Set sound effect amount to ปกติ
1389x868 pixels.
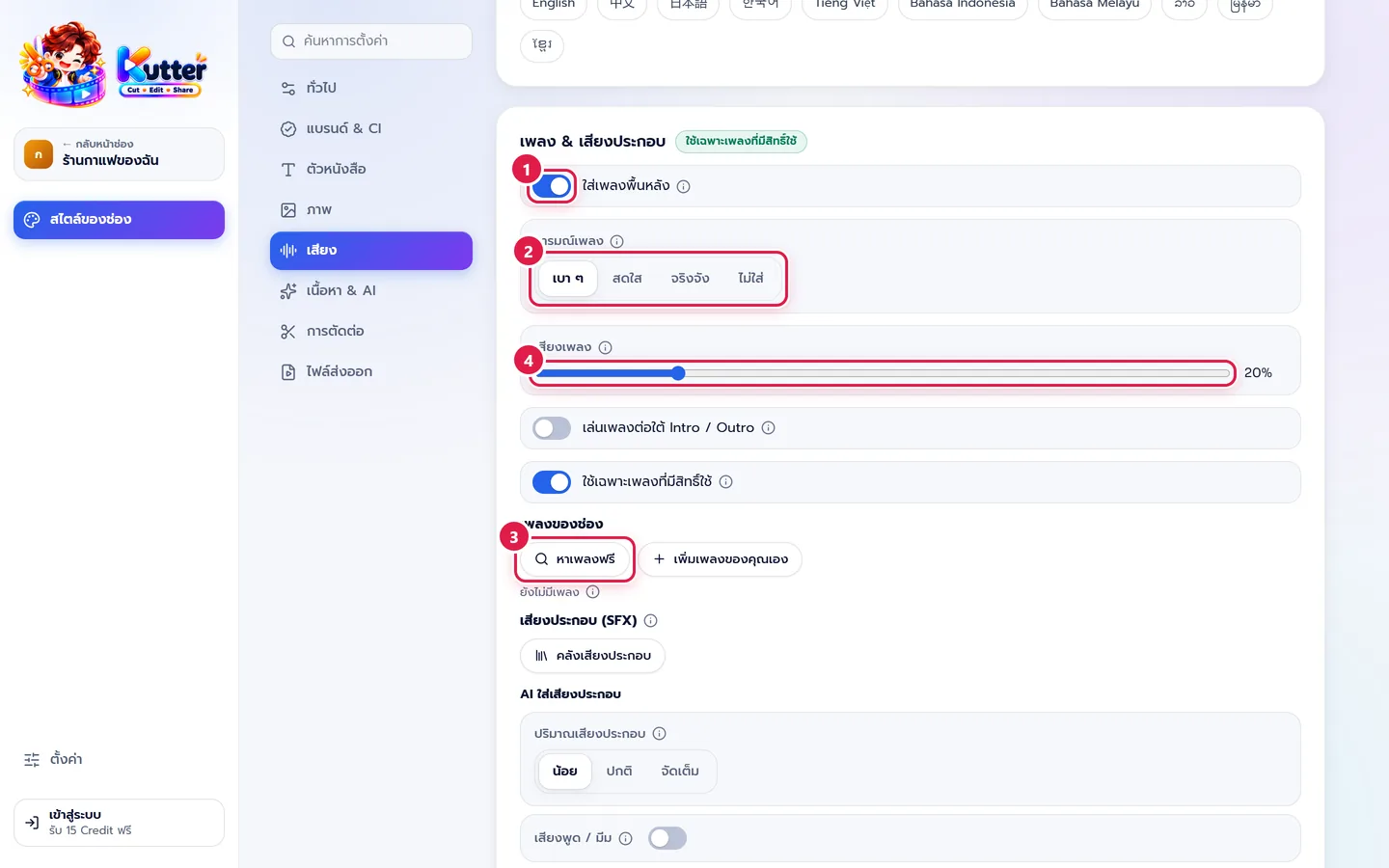[619, 771]
